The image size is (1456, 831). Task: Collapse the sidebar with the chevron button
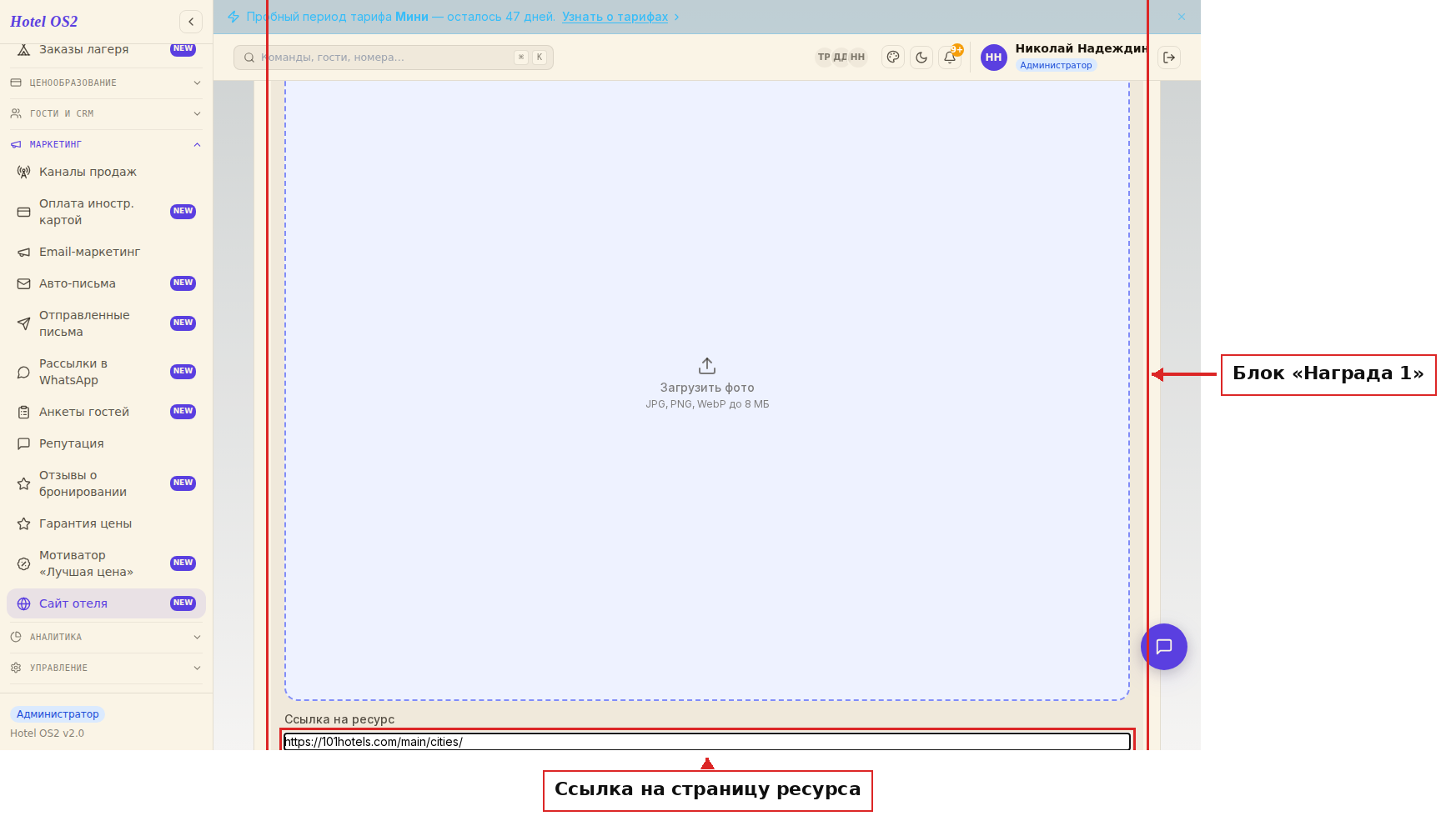tap(191, 22)
